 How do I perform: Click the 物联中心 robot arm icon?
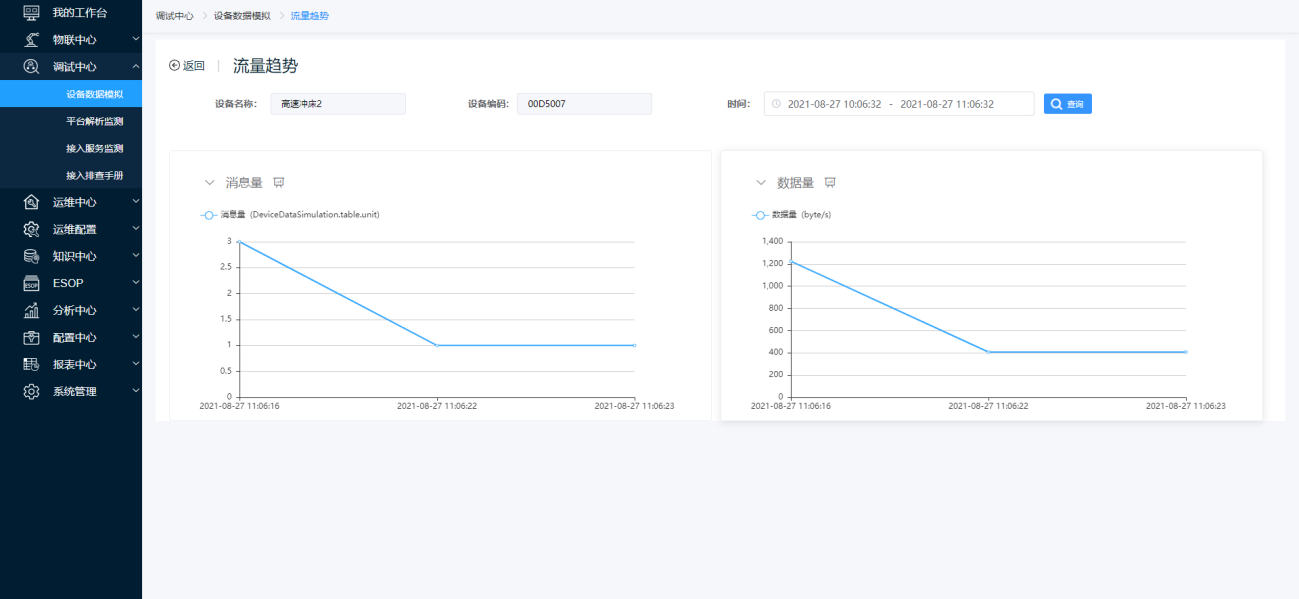[31, 40]
